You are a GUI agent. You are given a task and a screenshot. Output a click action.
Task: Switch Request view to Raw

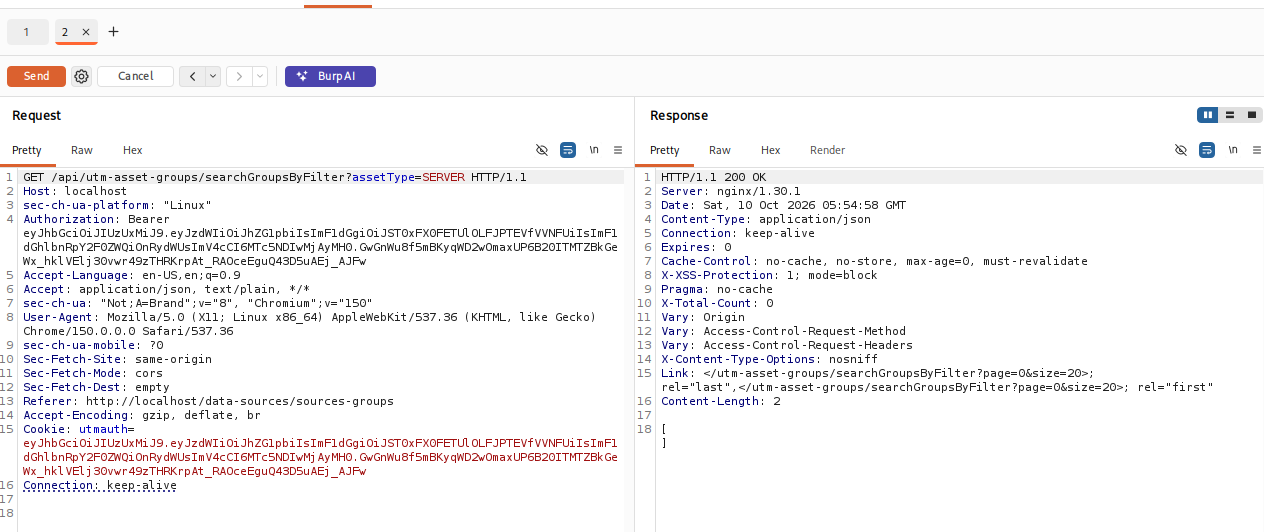pos(82,150)
